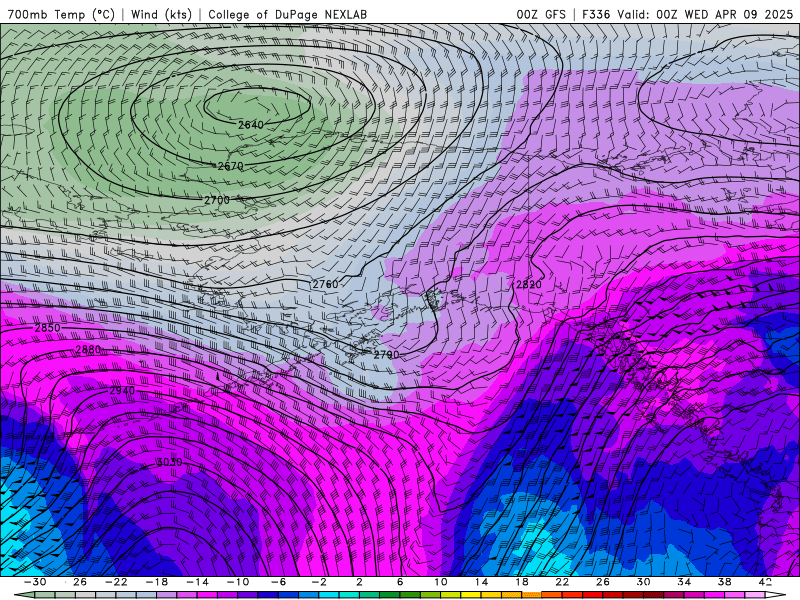Click the 14 colorbar scale value

pyautogui.click(x=481, y=582)
